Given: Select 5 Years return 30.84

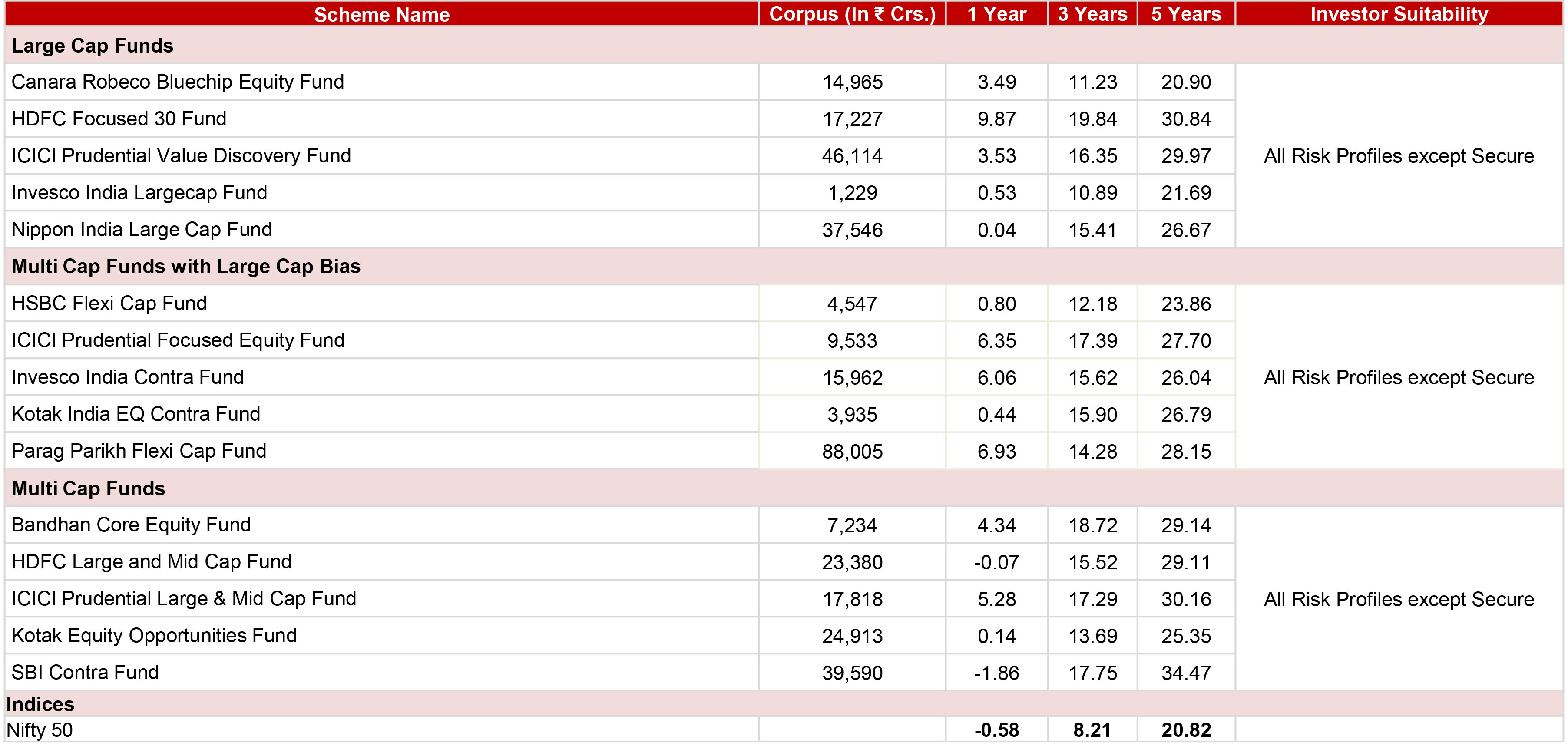Looking at the screenshot, I should pyautogui.click(x=1186, y=119).
